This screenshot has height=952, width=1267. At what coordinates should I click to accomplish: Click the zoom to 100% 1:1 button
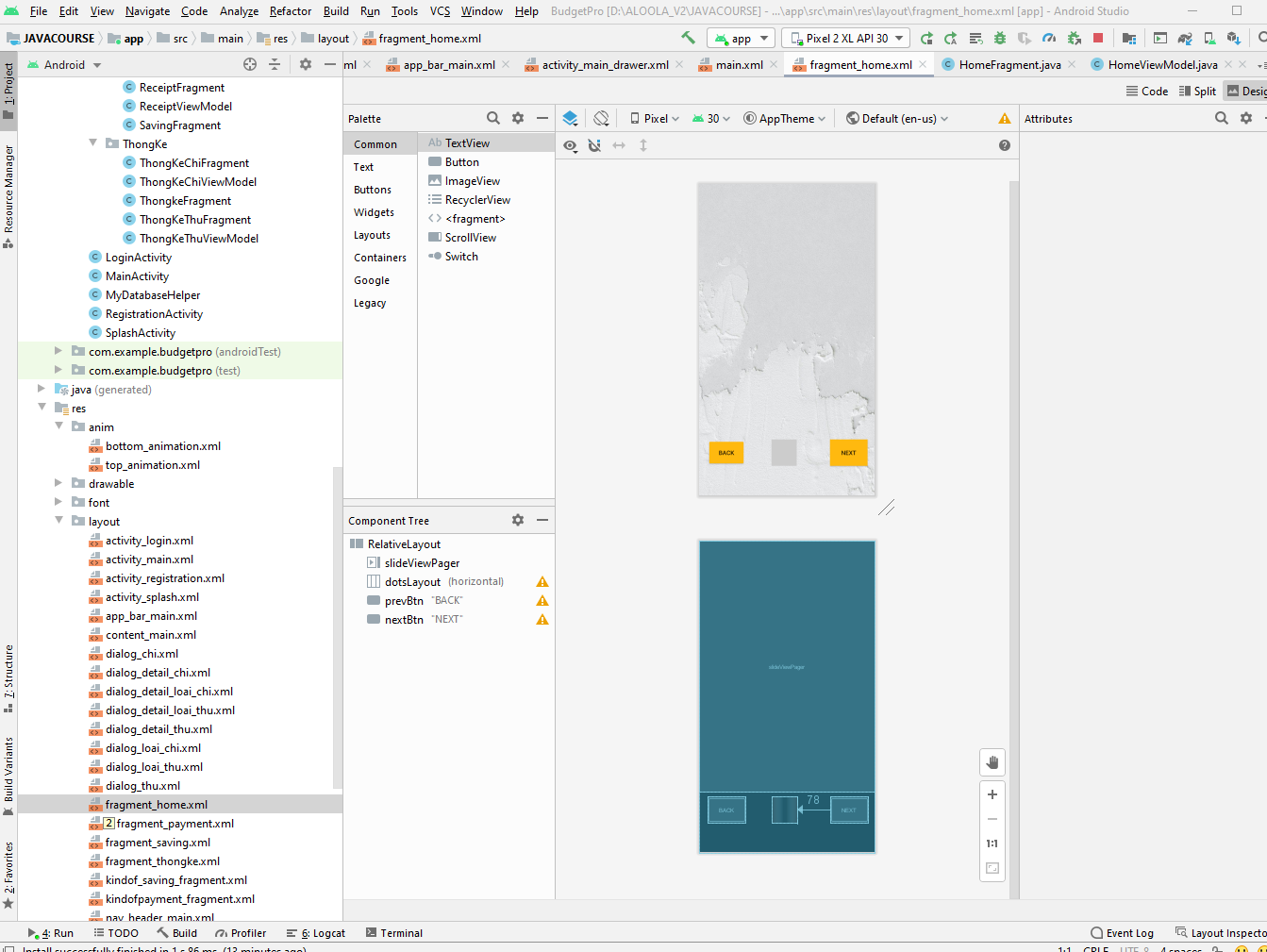[992, 843]
